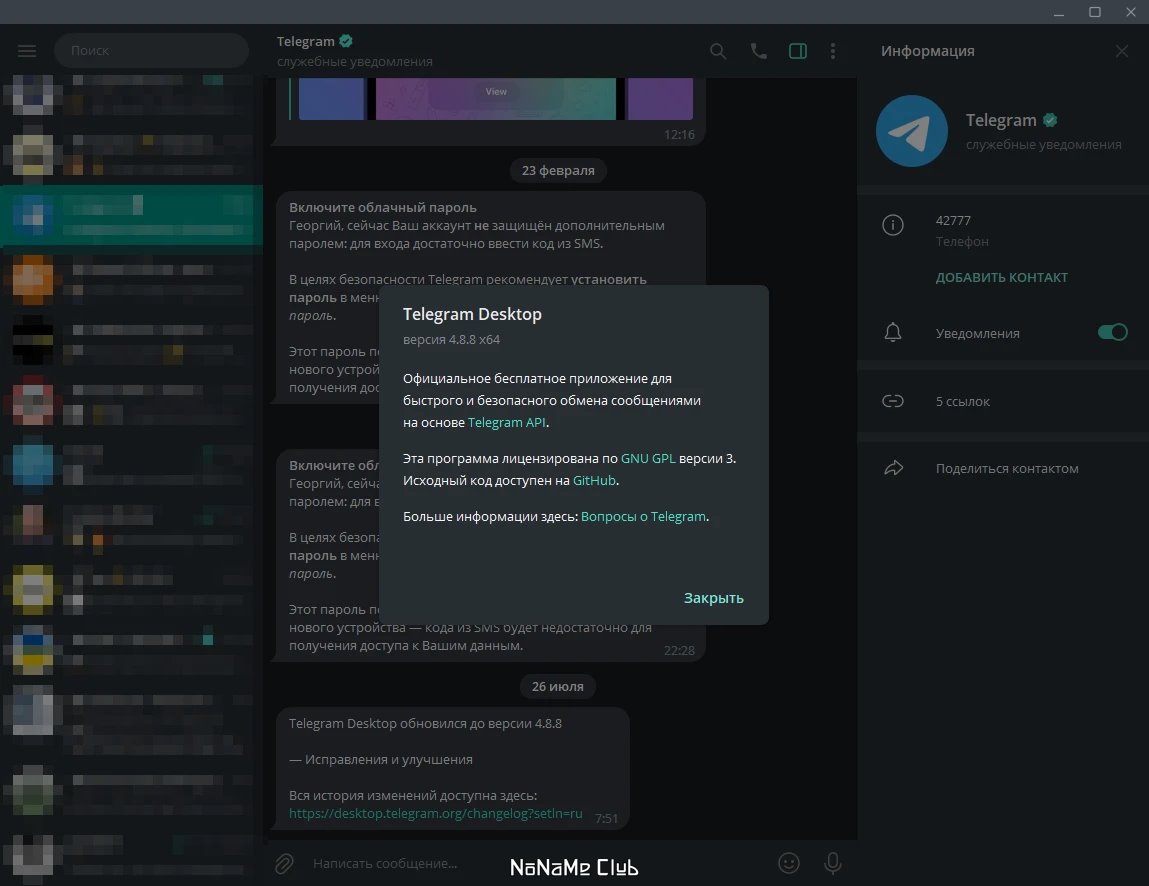
Task: Toggle the right info sidebar panel
Action: click(798, 51)
